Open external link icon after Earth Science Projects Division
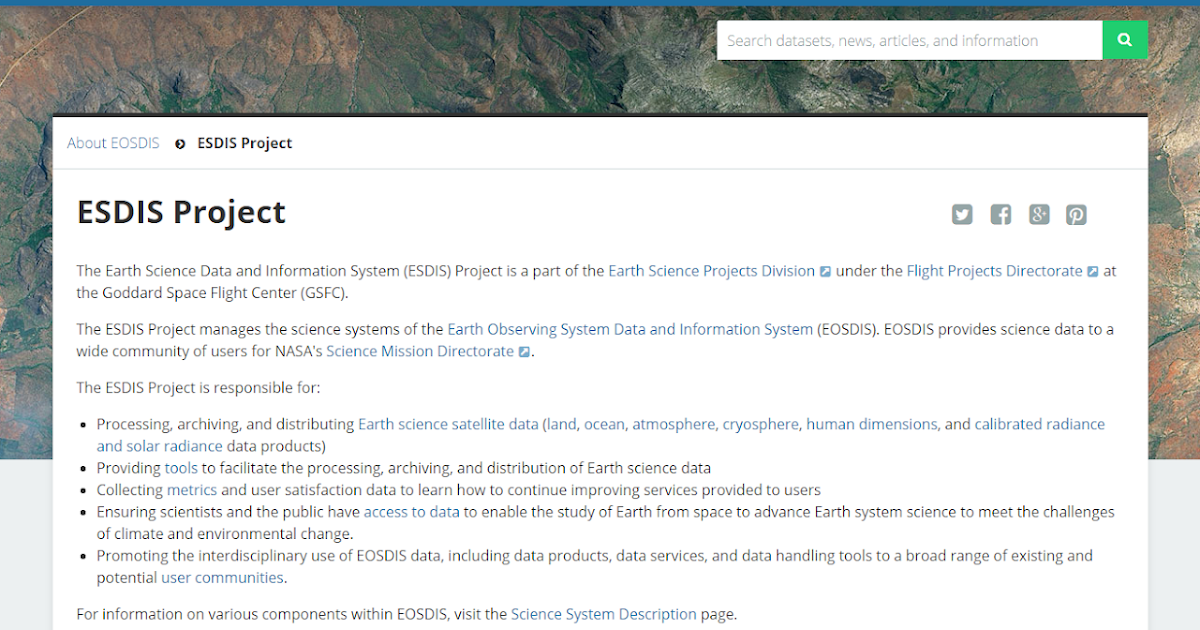The height and width of the screenshot is (630, 1200). pos(826,270)
